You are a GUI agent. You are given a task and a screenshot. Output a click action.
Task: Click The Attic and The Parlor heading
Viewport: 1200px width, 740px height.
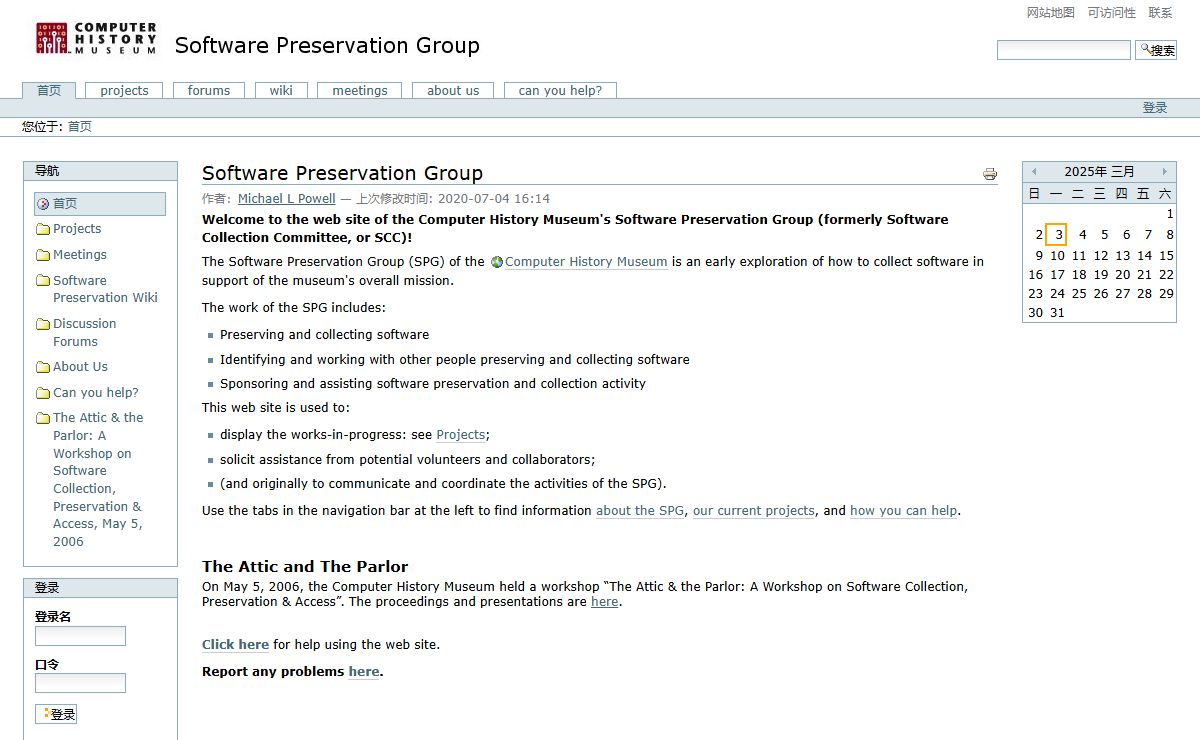305,567
